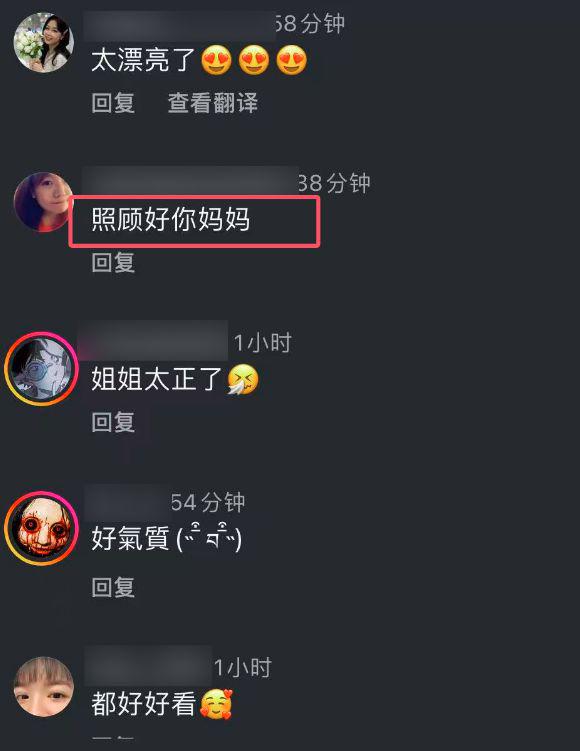
Task: Tap the sneezing face emoji
Action: point(242,379)
